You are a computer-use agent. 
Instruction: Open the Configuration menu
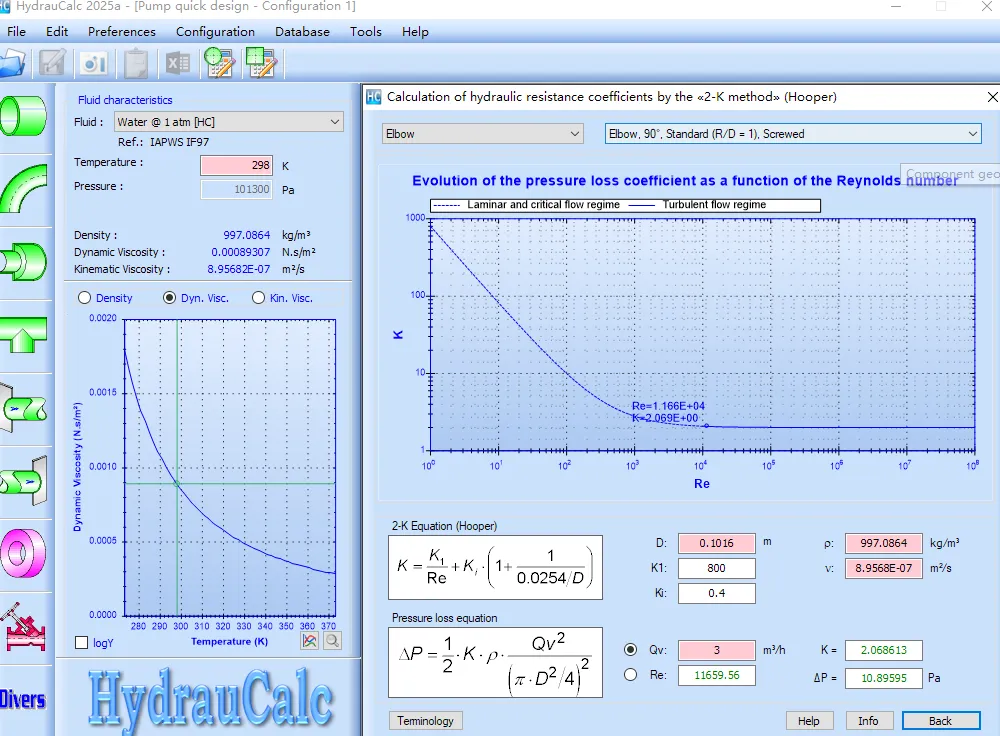(x=215, y=32)
